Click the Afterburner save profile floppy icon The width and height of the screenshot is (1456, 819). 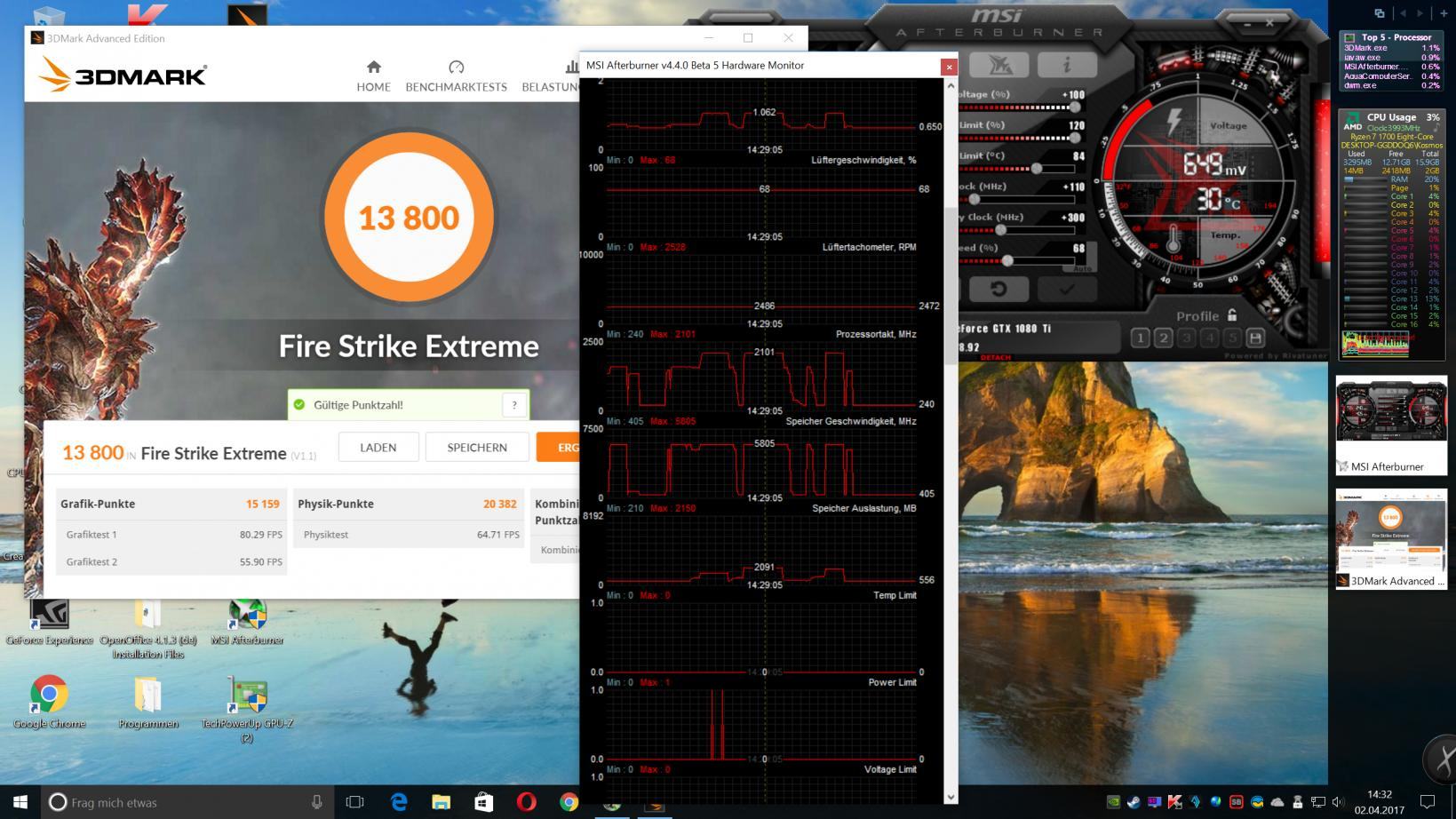pyautogui.click(x=1255, y=338)
